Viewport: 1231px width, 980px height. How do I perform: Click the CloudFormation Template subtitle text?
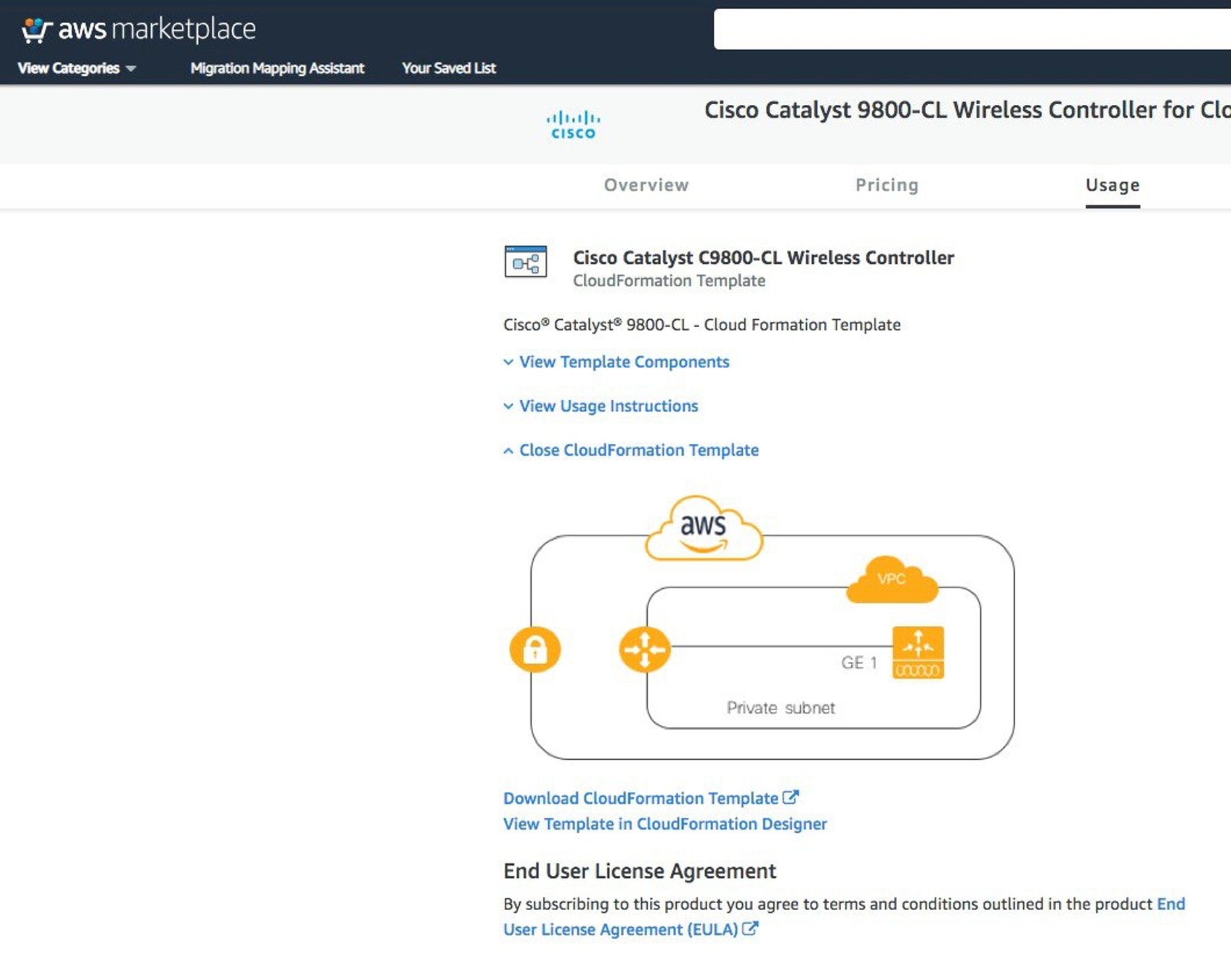(669, 280)
